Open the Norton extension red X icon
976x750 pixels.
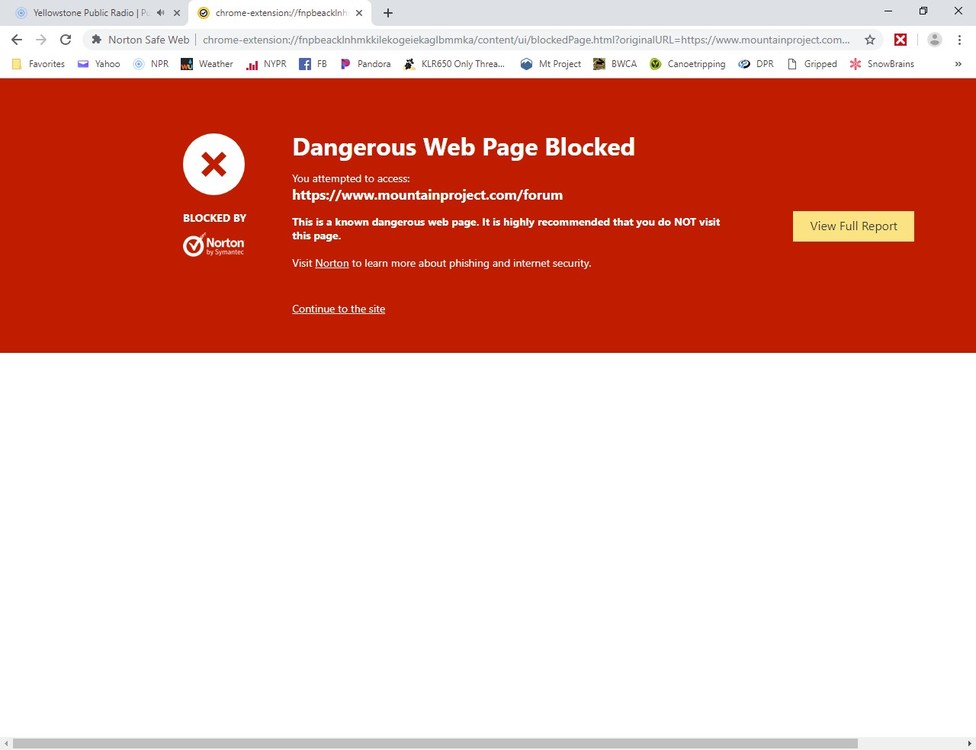tap(900, 40)
